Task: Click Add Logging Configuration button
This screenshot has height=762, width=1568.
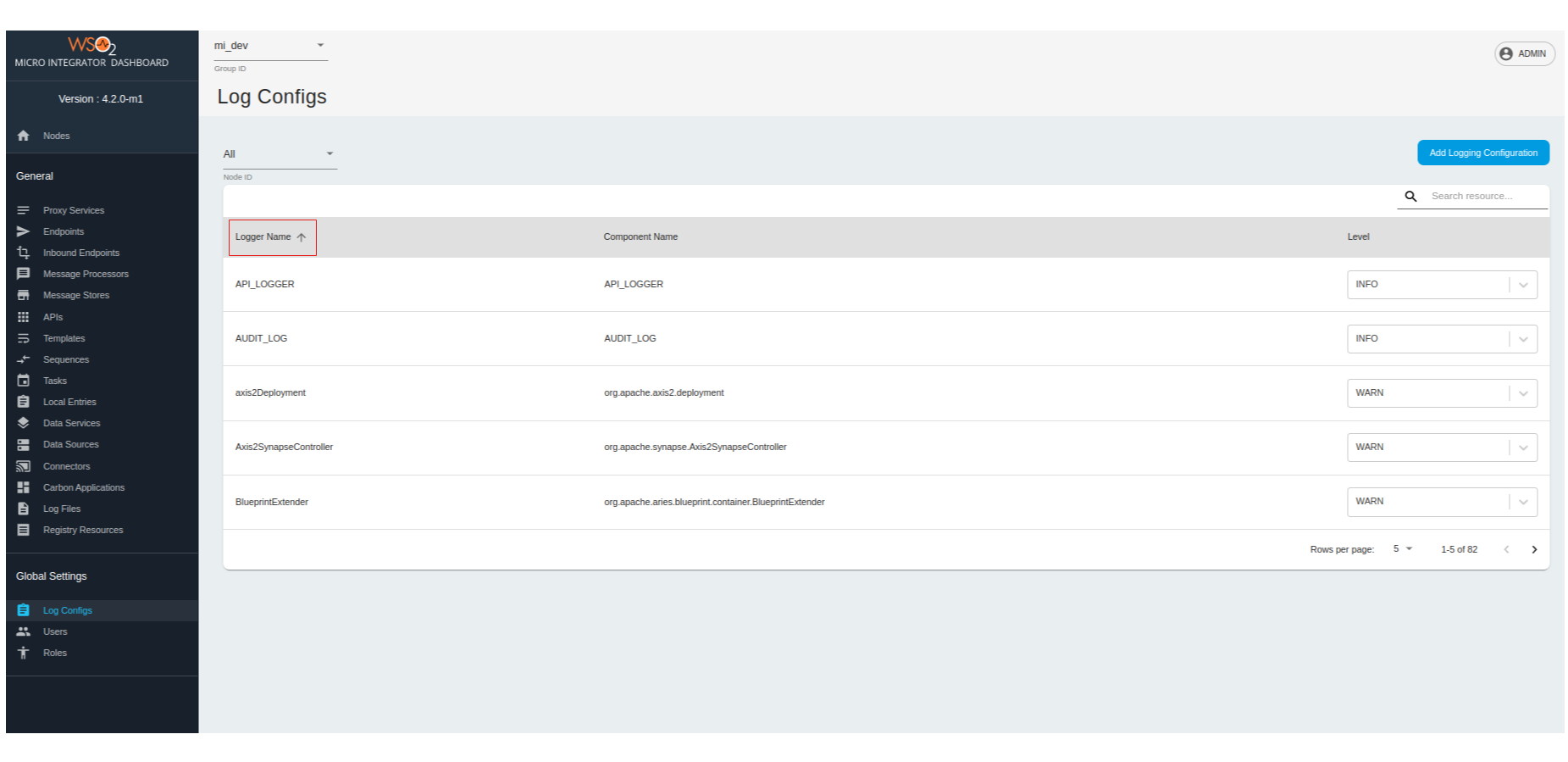Action: [x=1483, y=153]
